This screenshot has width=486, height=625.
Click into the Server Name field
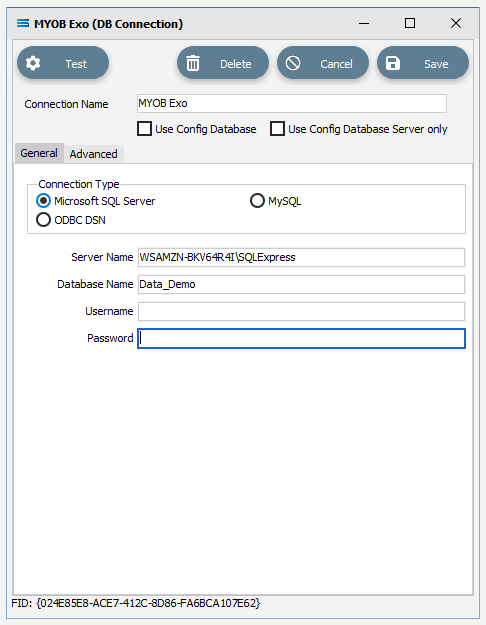click(x=301, y=257)
